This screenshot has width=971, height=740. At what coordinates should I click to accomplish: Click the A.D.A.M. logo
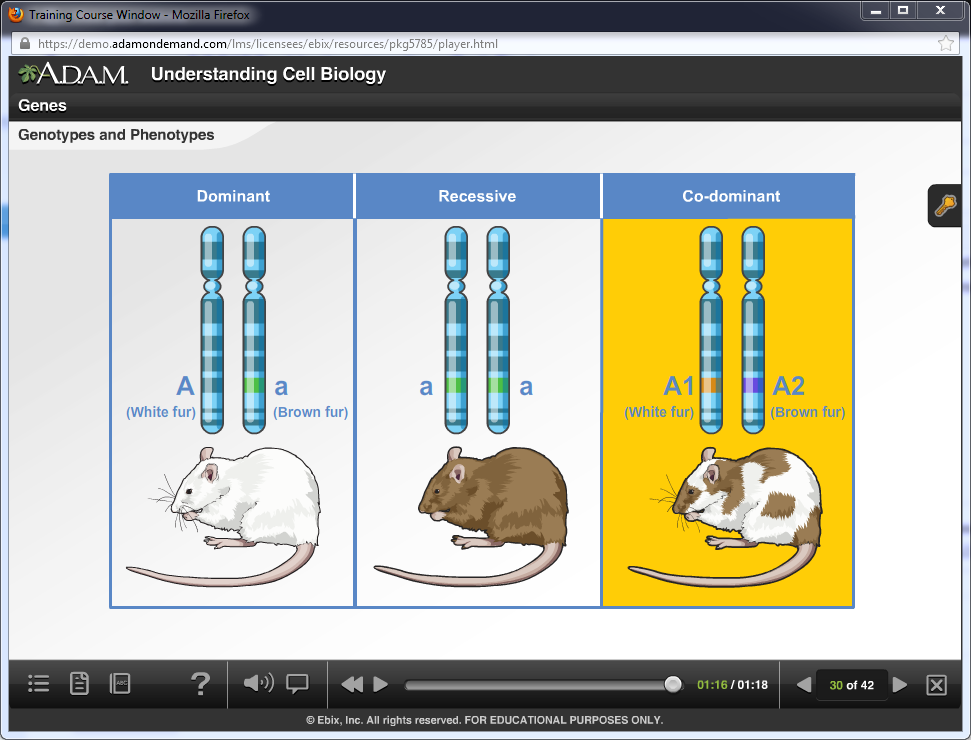[74, 75]
